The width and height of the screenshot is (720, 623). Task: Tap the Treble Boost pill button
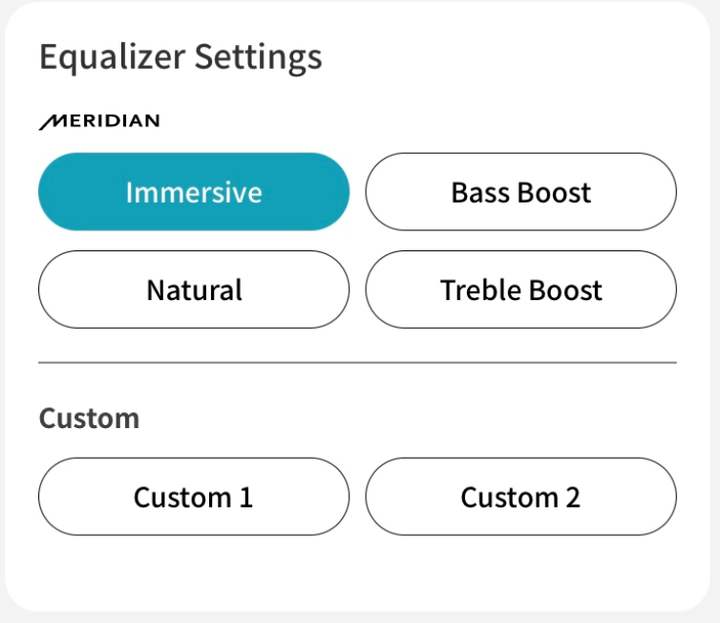pos(521,289)
